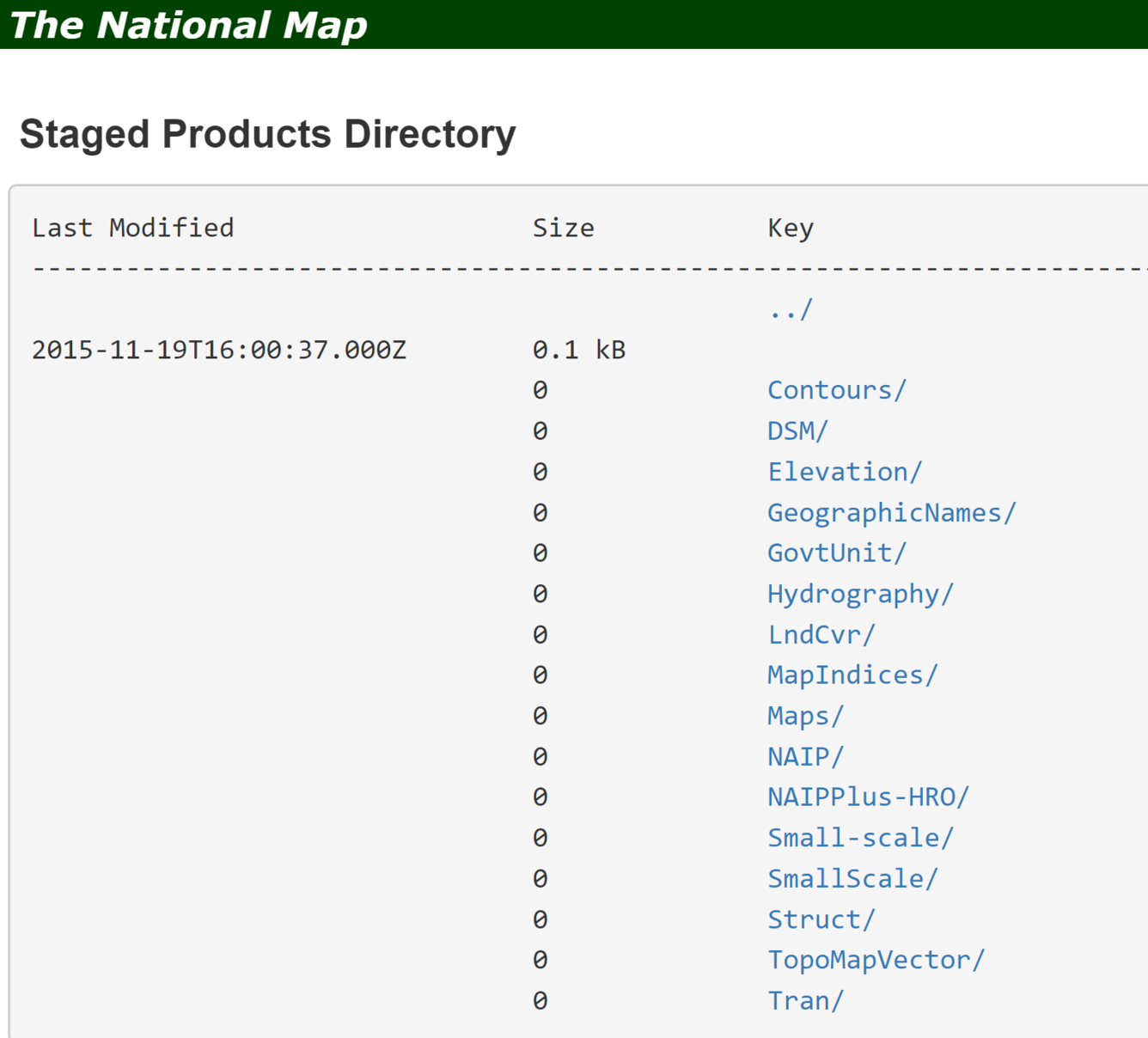
Task: Click the size 0 in the Hydrography/ row
Action: [x=540, y=594]
